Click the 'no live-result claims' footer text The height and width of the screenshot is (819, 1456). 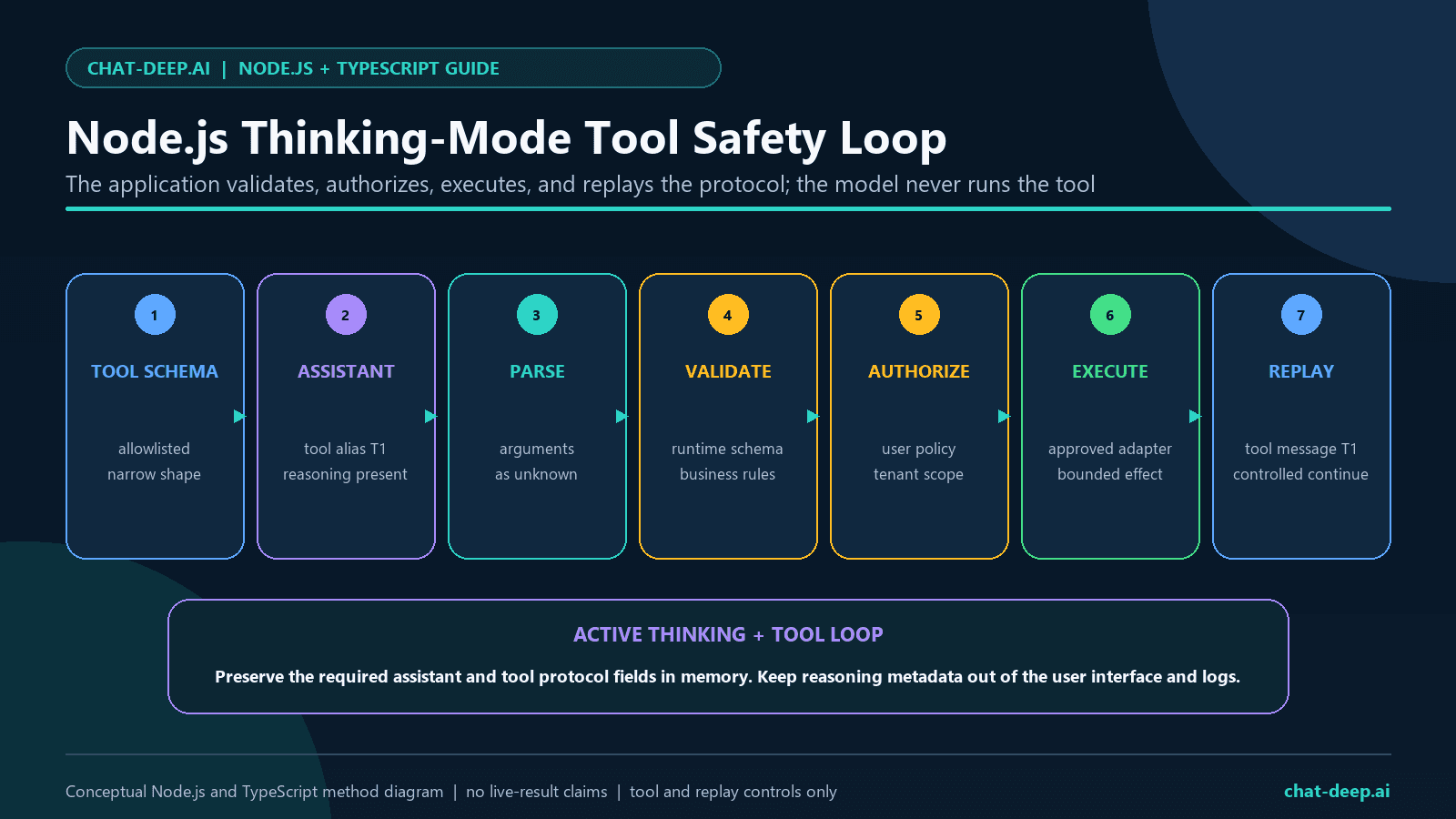(537, 792)
